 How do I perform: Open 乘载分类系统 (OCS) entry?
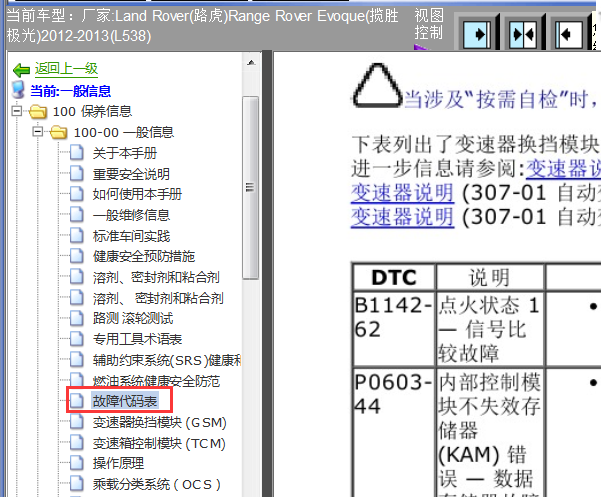click(x=156, y=484)
